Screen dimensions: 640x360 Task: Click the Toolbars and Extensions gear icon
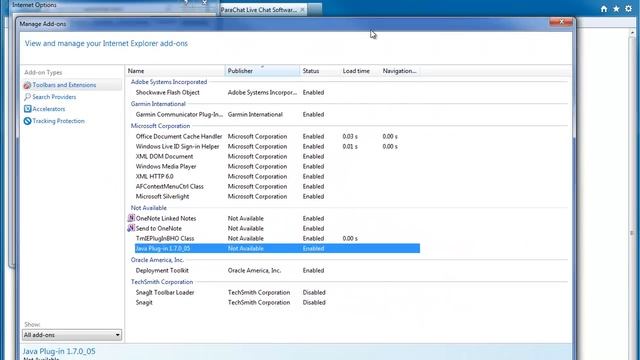pyautogui.click(x=27, y=85)
